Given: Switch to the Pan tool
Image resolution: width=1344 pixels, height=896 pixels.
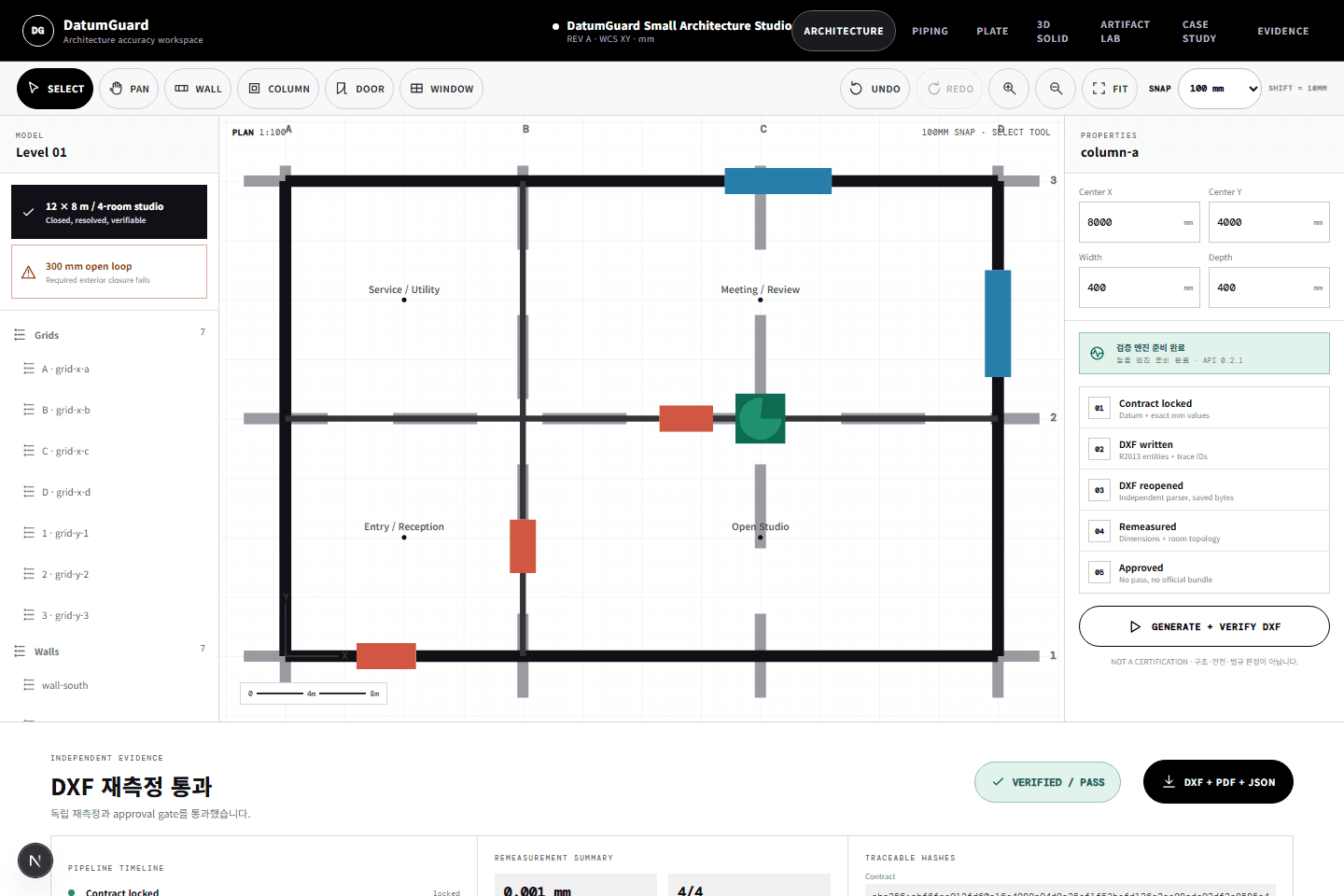Looking at the screenshot, I should (x=129, y=89).
